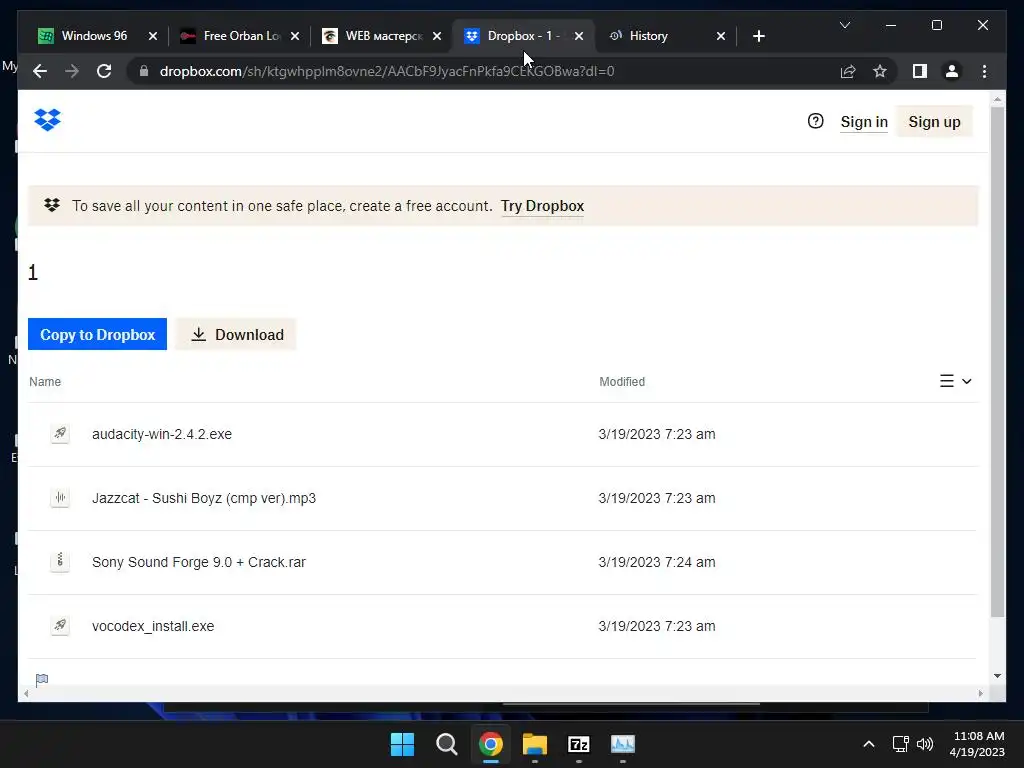Click the audacity-win-2.4.2.exe file icon
The width and height of the screenshot is (1024, 768).
tap(60, 434)
